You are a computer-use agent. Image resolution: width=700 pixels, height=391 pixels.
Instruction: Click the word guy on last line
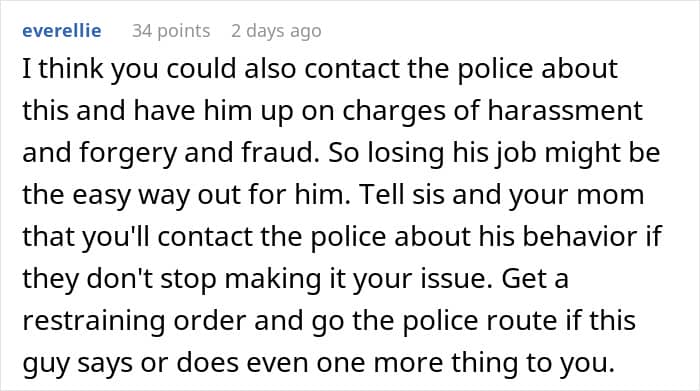point(46,364)
